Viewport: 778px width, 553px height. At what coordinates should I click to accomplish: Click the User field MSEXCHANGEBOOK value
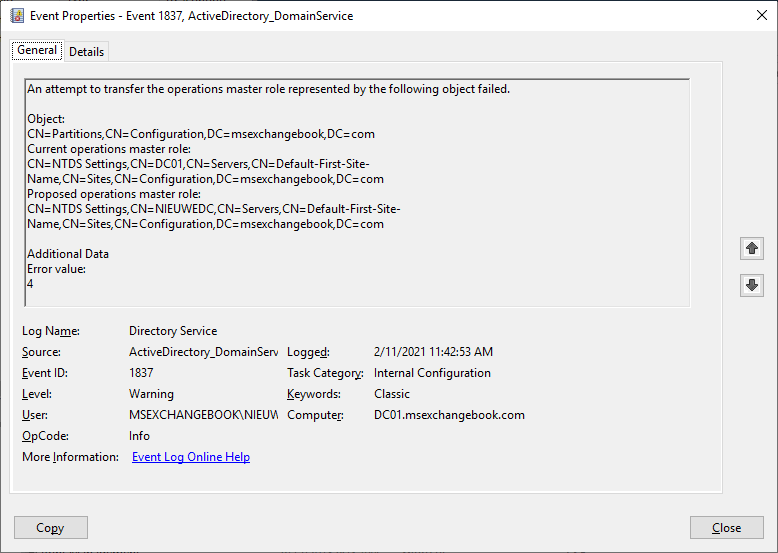[x=203, y=415]
